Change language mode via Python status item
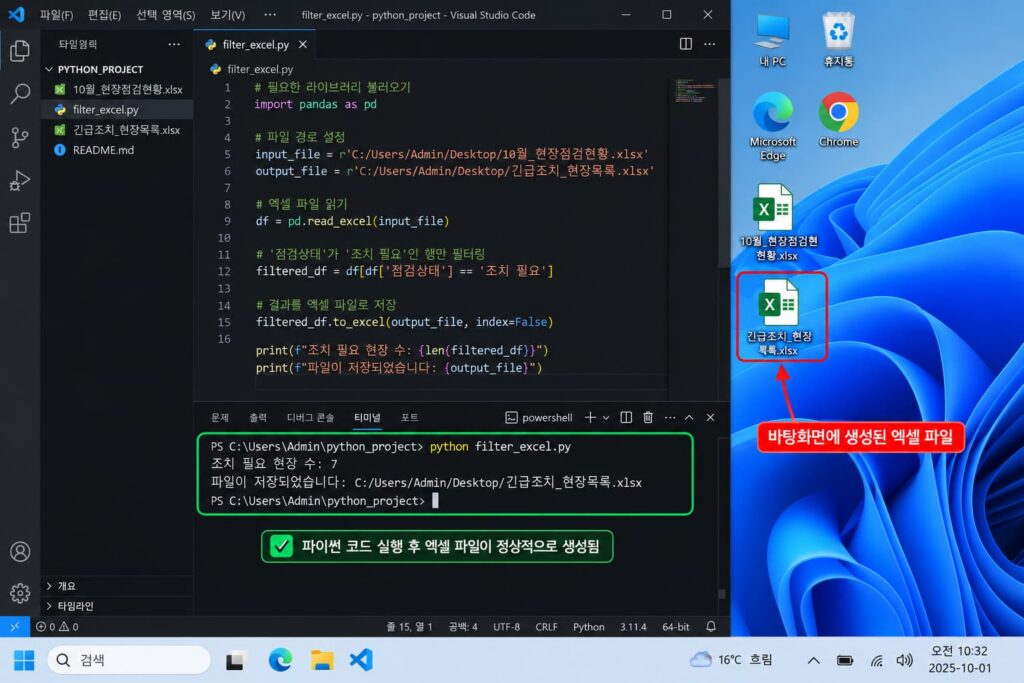The image size is (1024, 683). [588, 627]
